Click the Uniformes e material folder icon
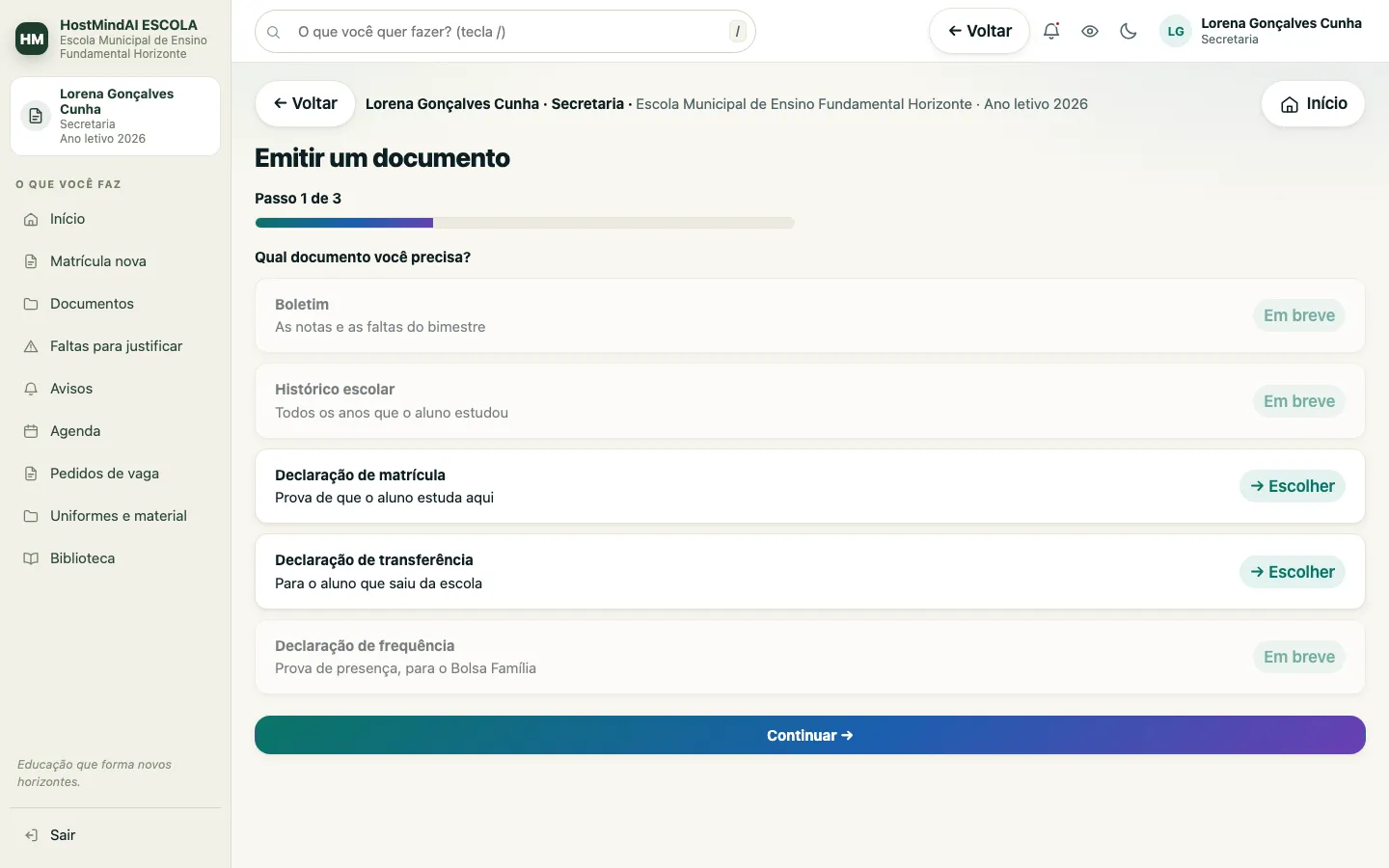Viewport: 1389px width, 868px height. tap(31, 516)
